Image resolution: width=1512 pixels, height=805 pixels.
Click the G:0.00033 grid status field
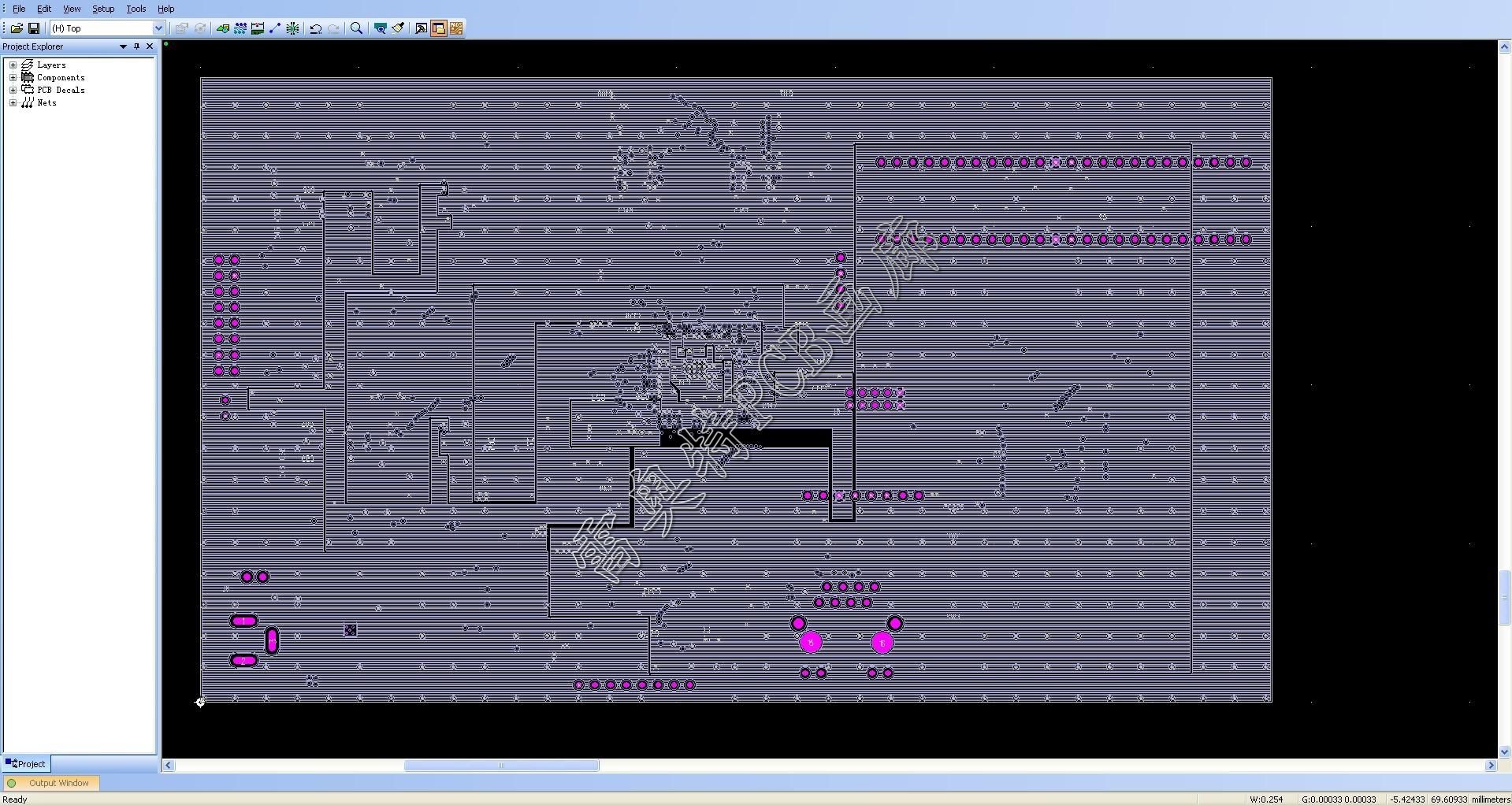pyautogui.click(x=1339, y=799)
